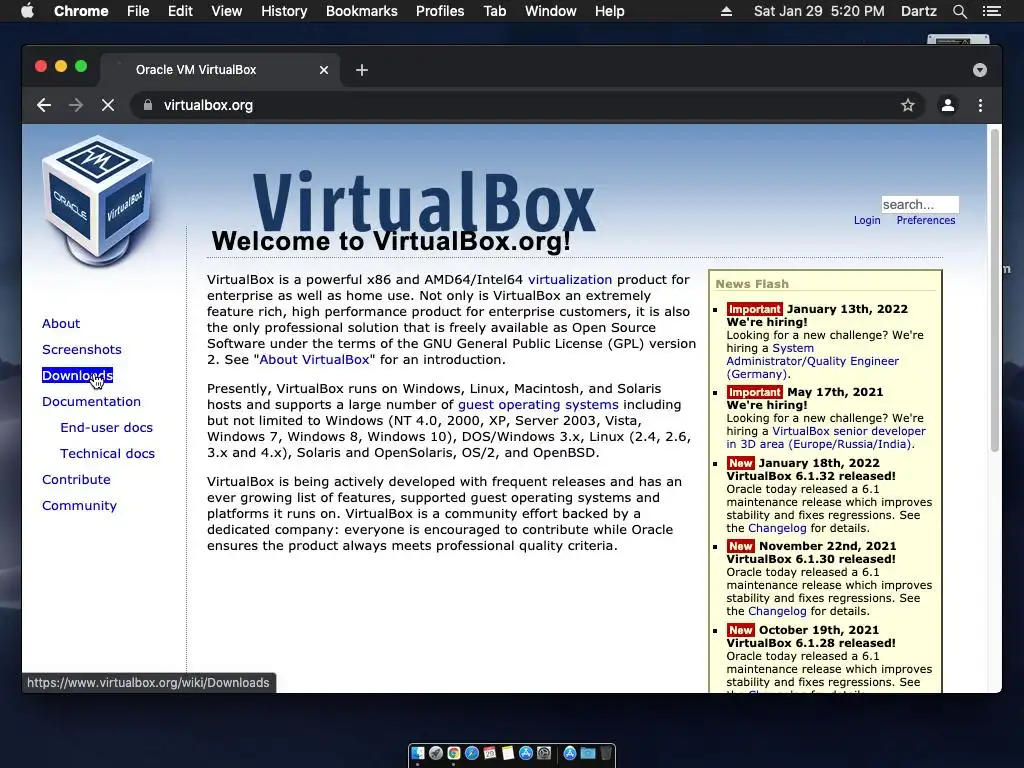Open Finder from the Dock
The width and height of the screenshot is (1024, 768).
coord(418,753)
